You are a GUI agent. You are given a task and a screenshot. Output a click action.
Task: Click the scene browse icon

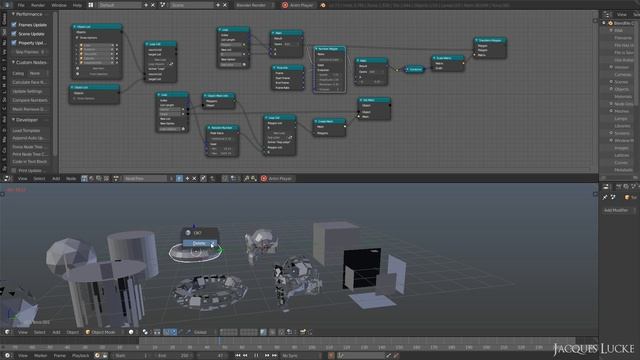pyautogui.click(x=163, y=5)
